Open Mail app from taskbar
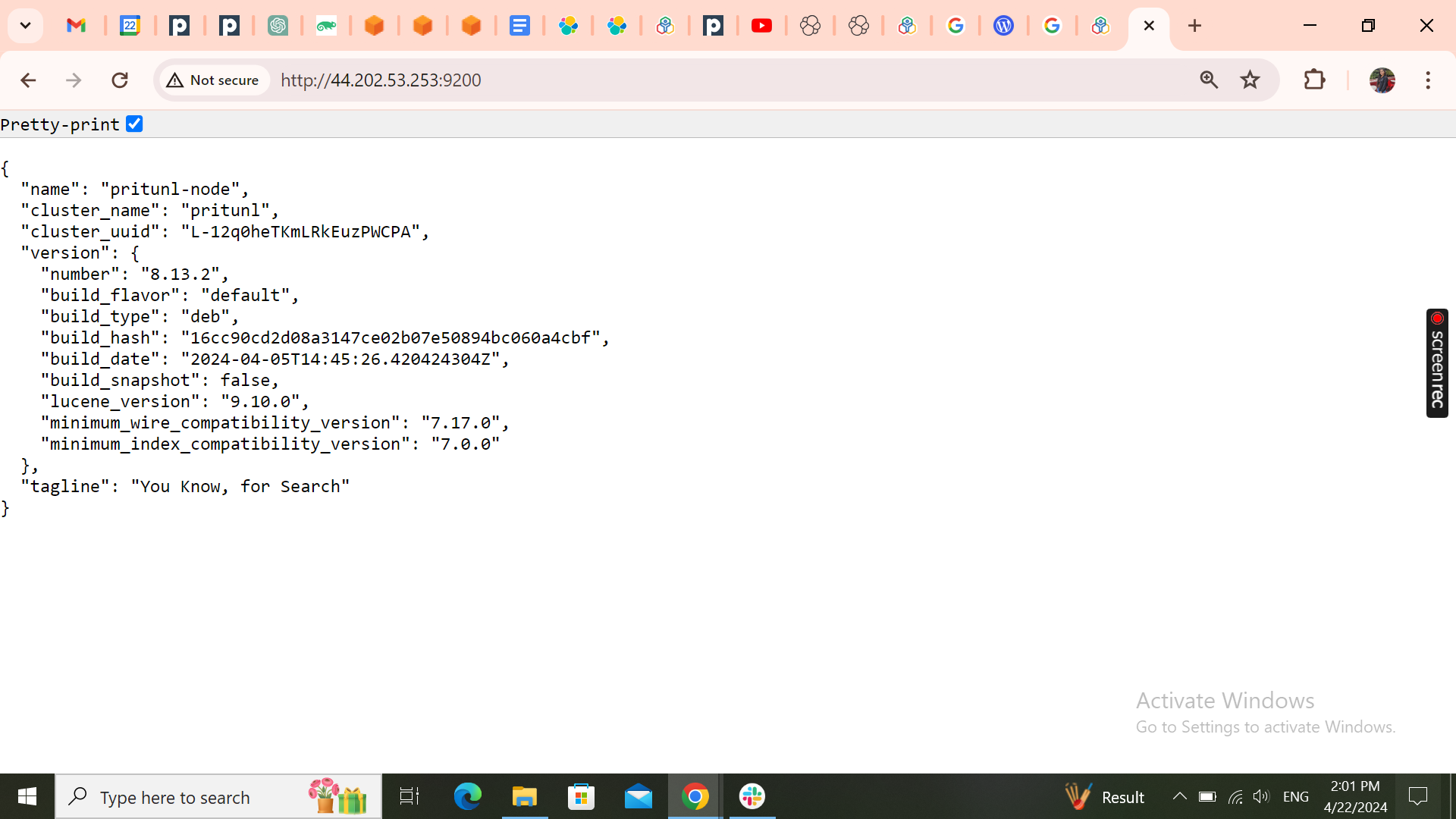The width and height of the screenshot is (1456, 819). click(x=639, y=796)
